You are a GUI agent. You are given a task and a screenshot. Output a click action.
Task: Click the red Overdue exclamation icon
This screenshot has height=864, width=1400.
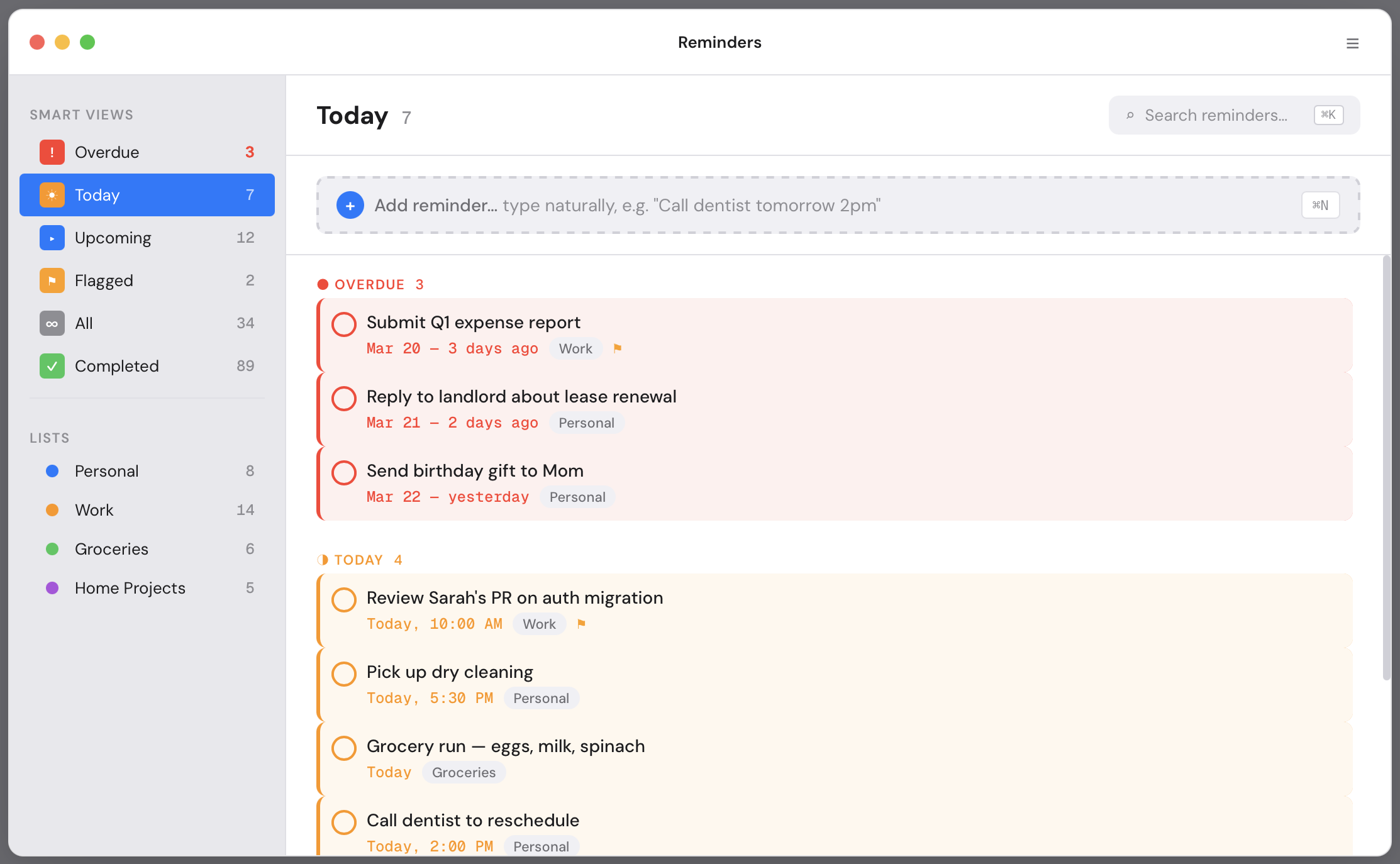pyautogui.click(x=52, y=152)
